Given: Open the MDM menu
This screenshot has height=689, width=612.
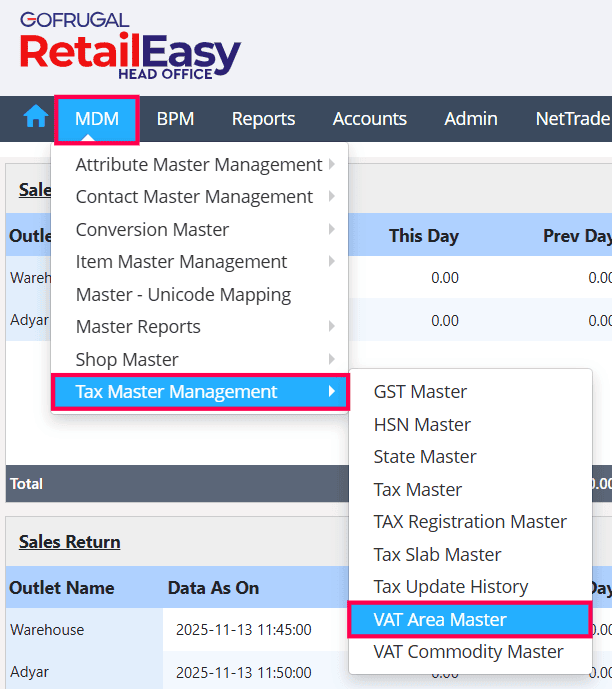Looking at the screenshot, I should coord(97,119).
